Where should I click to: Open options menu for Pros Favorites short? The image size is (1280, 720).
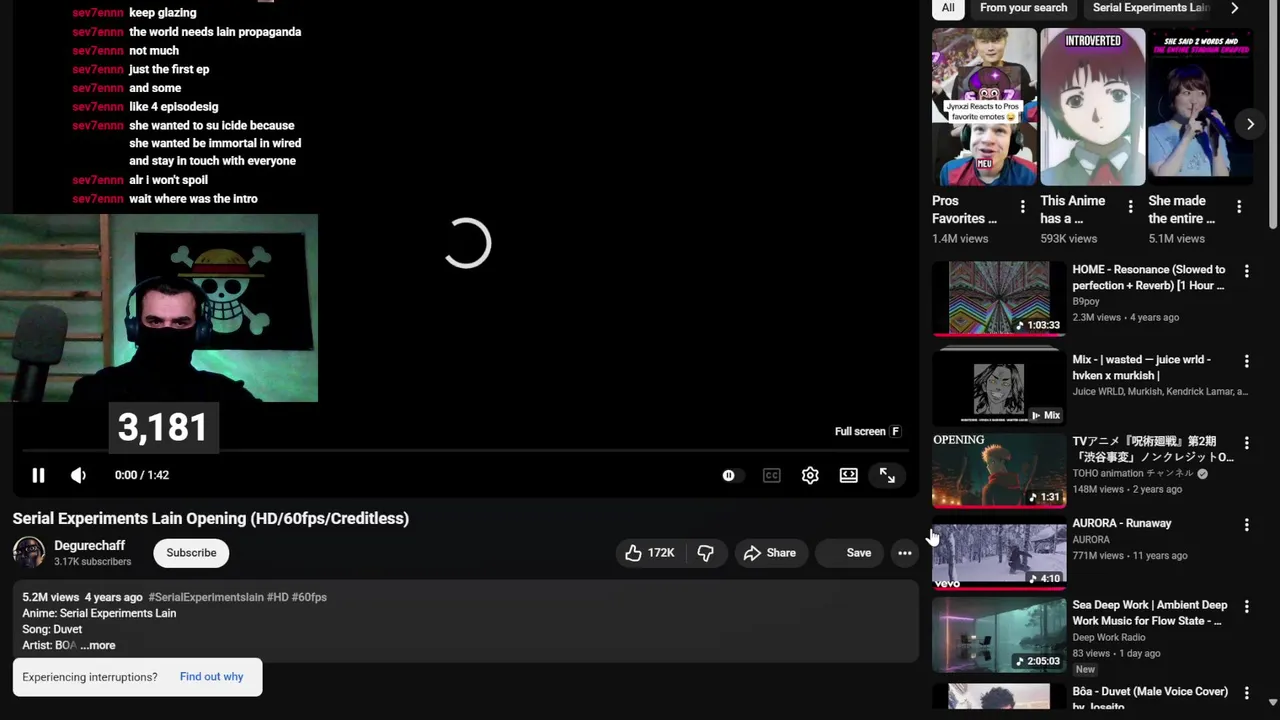[1022, 207]
